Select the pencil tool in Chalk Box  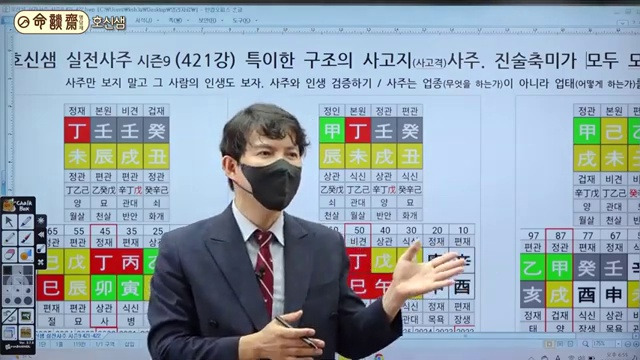[x=9, y=238]
